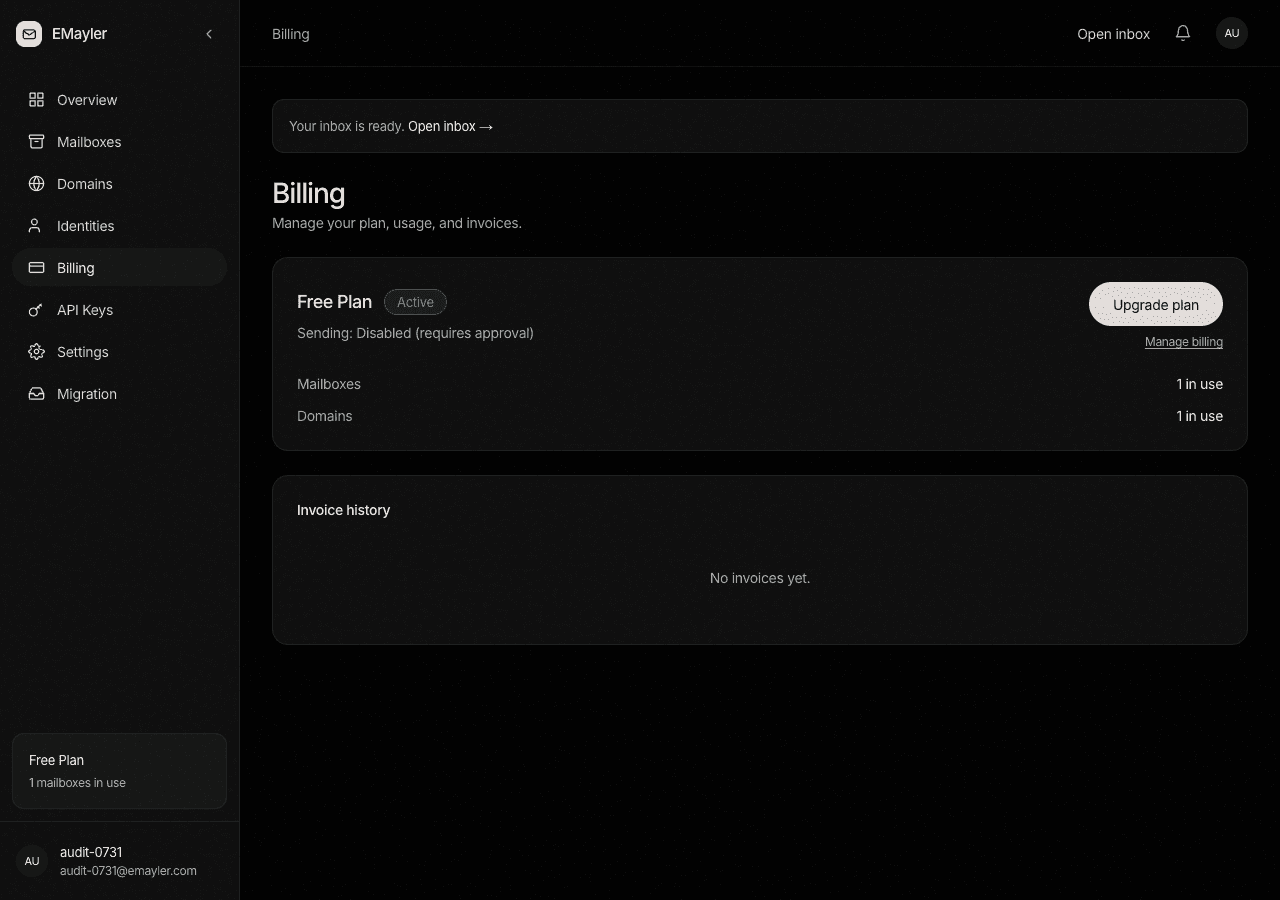Open Settings menu label
Viewport: 1280px width, 900px height.
(83, 352)
